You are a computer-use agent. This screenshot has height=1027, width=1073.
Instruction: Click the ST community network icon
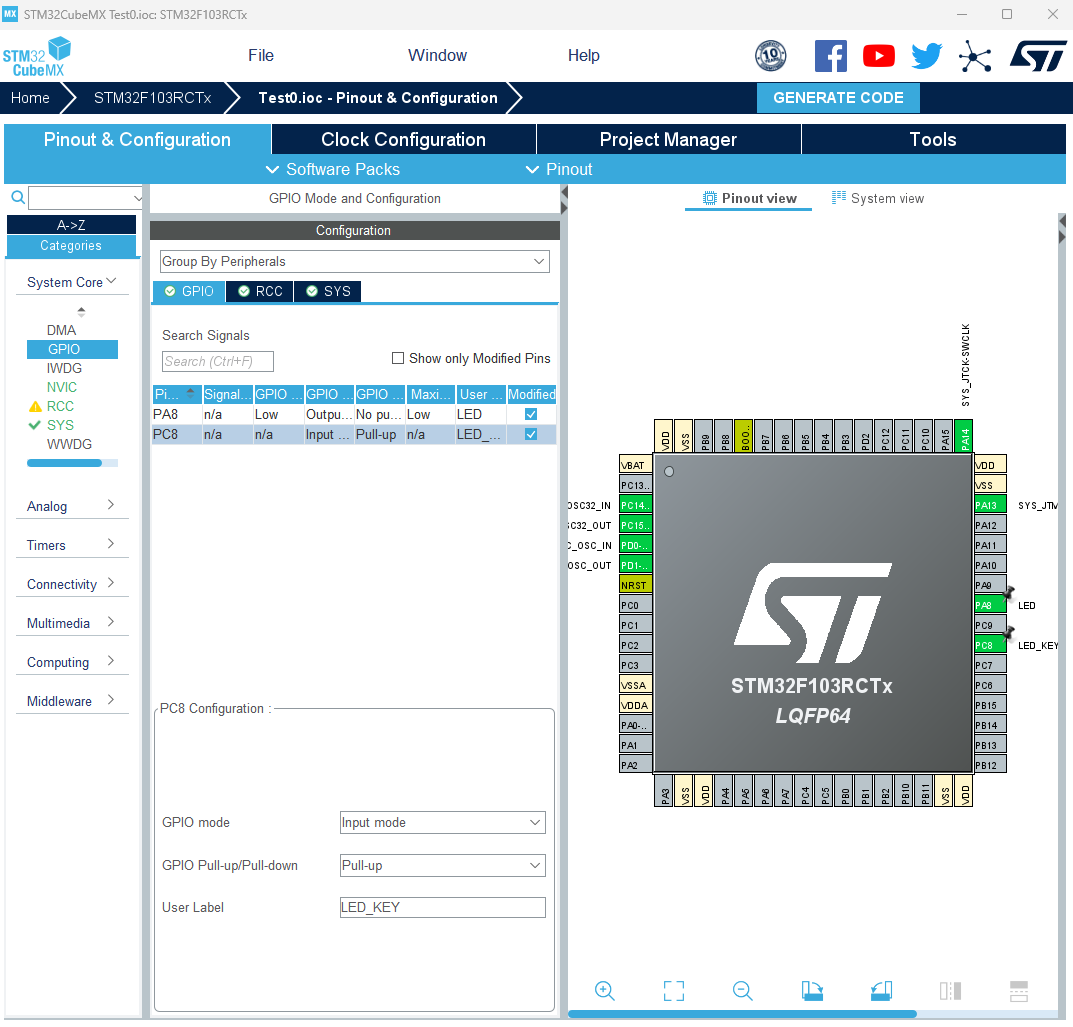pos(975,56)
